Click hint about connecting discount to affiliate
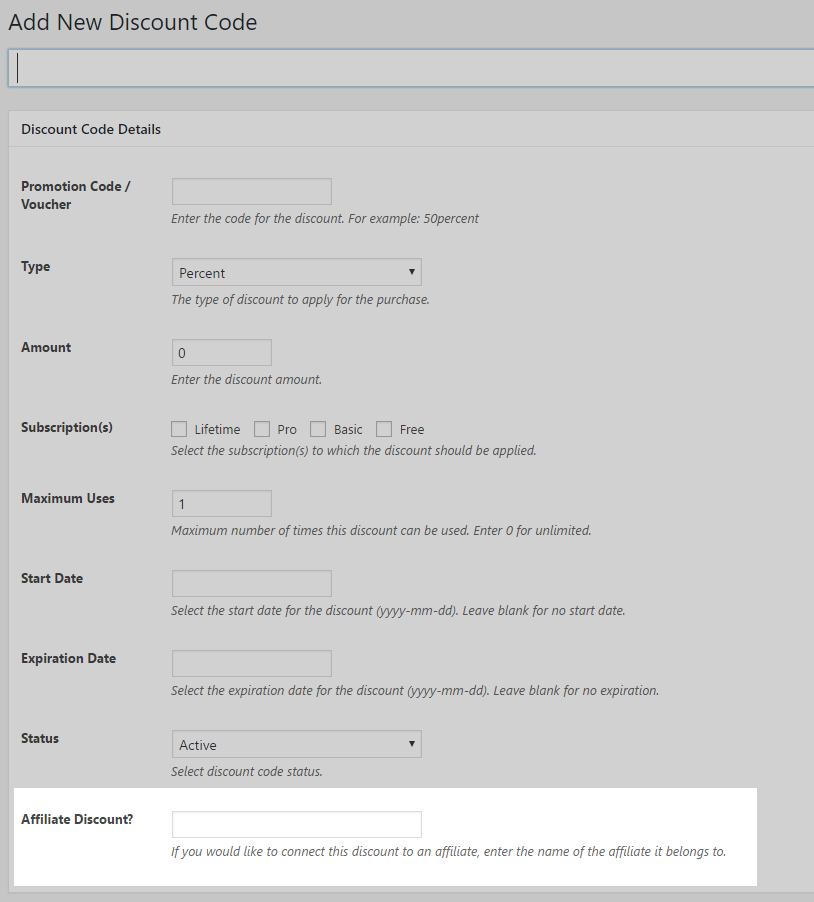The width and height of the screenshot is (814, 902). (448, 851)
